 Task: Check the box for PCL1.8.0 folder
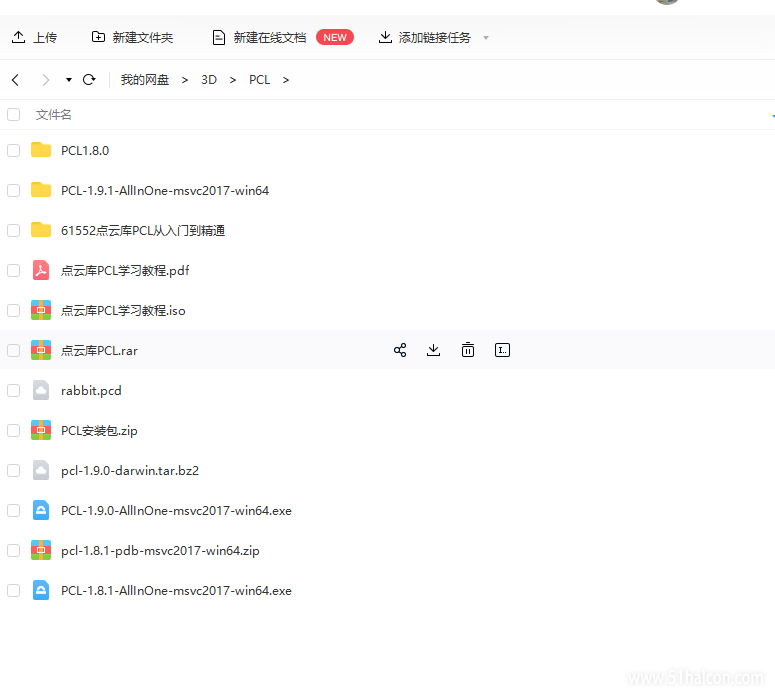[13, 150]
